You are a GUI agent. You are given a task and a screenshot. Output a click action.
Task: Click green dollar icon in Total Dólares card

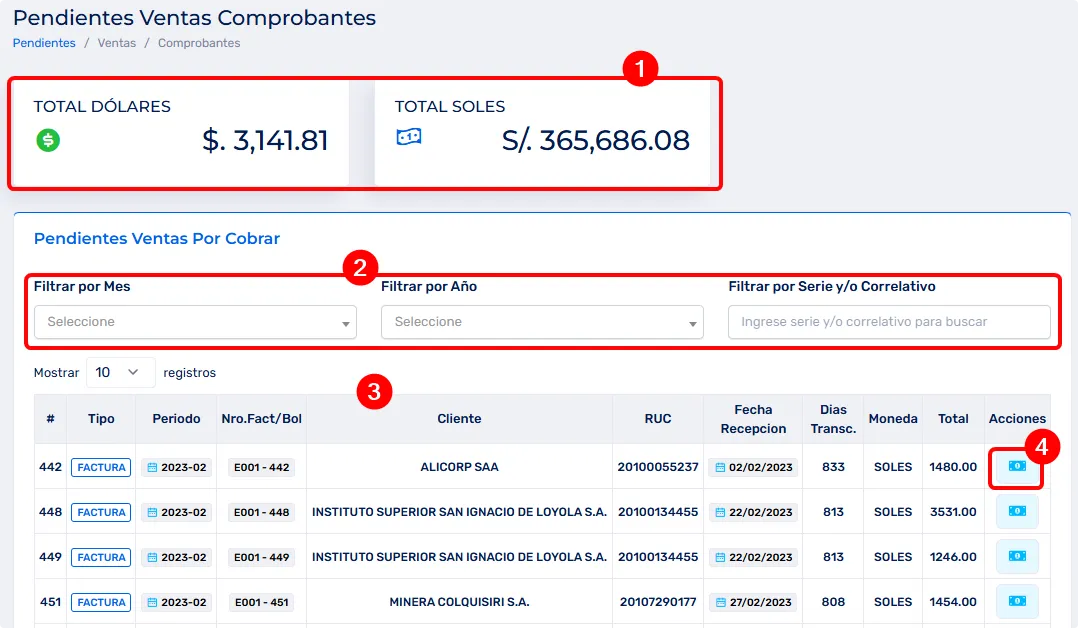pos(48,140)
